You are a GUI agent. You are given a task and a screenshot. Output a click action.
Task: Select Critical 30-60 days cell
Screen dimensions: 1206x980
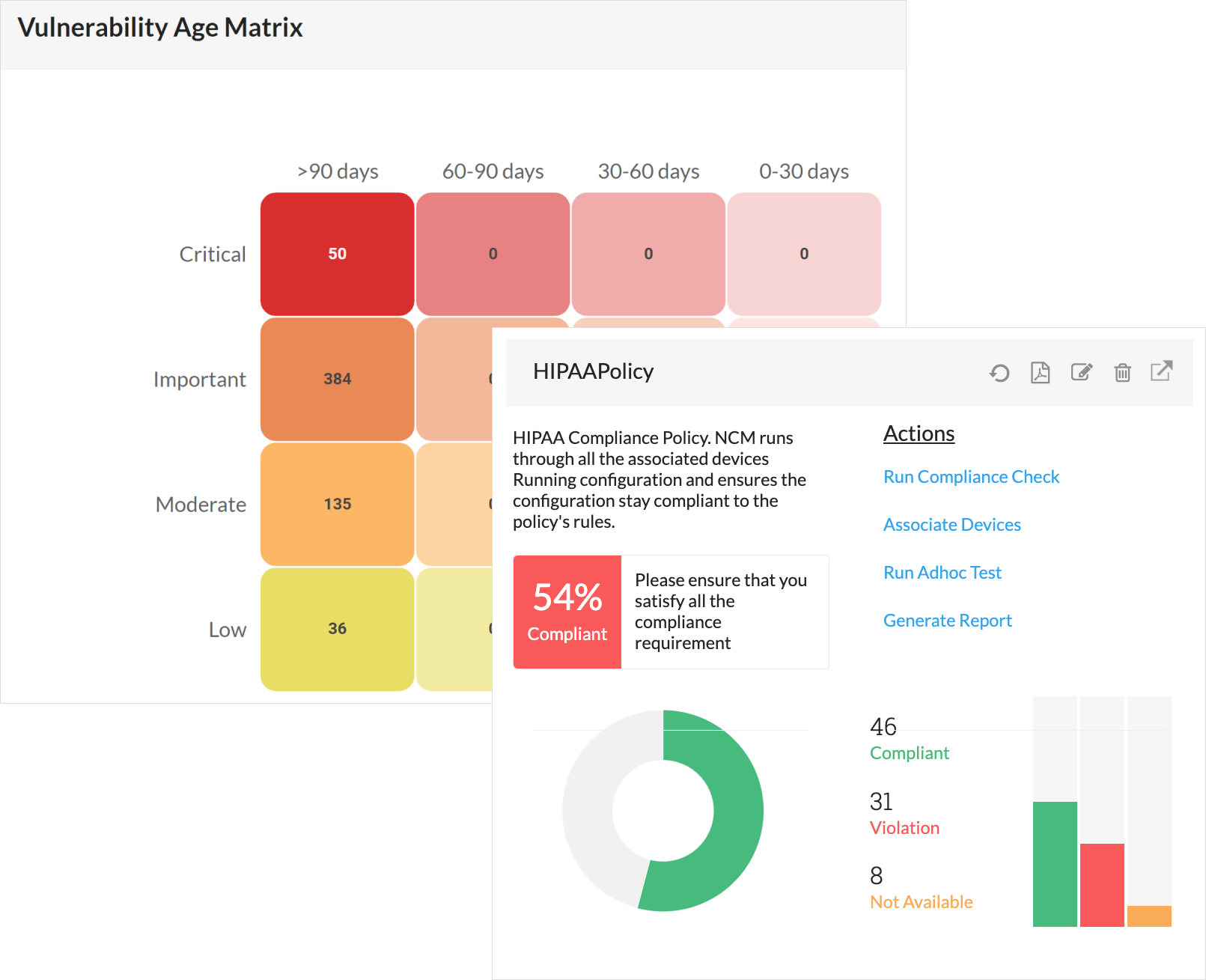(648, 254)
